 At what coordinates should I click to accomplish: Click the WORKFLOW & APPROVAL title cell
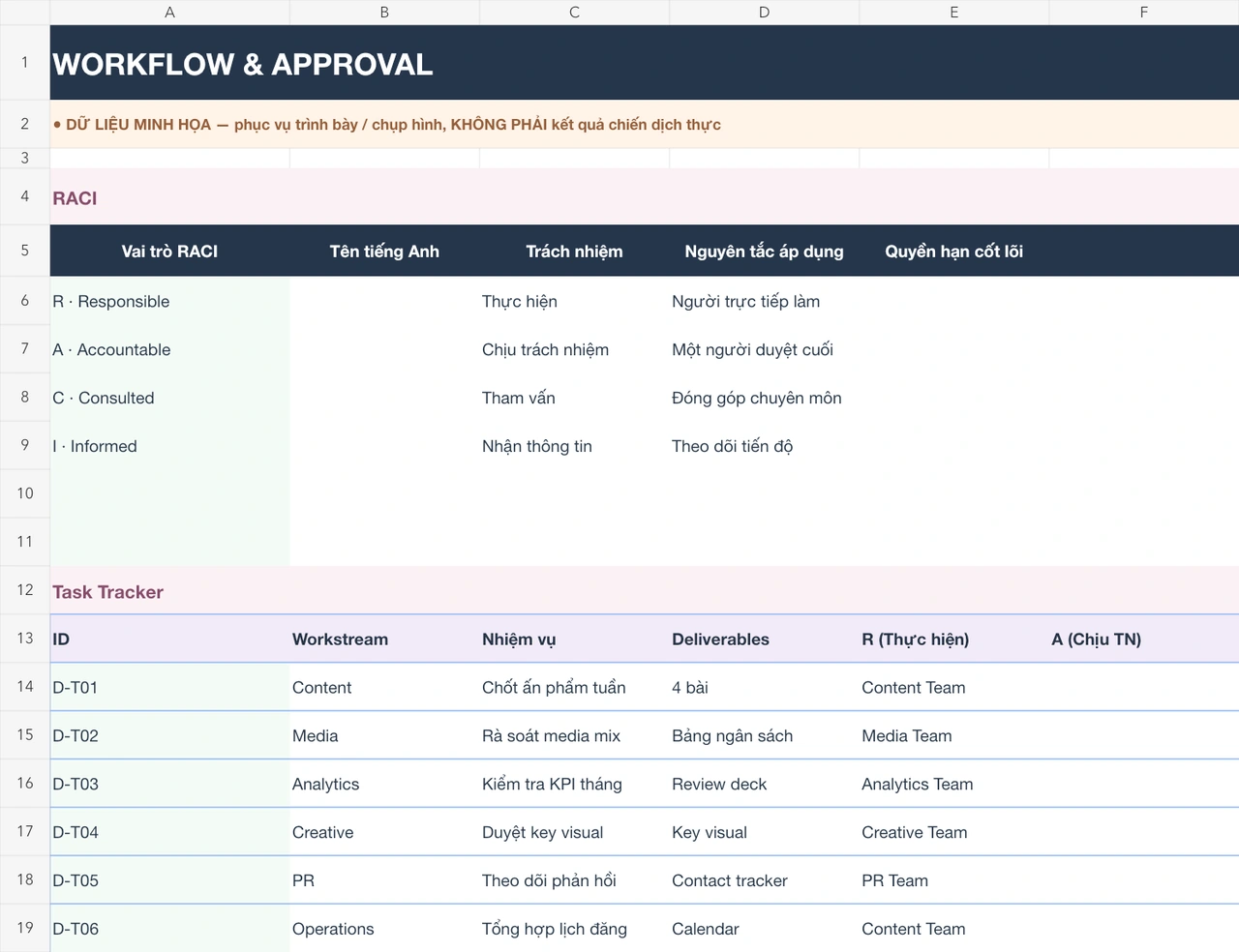(x=645, y=63)
